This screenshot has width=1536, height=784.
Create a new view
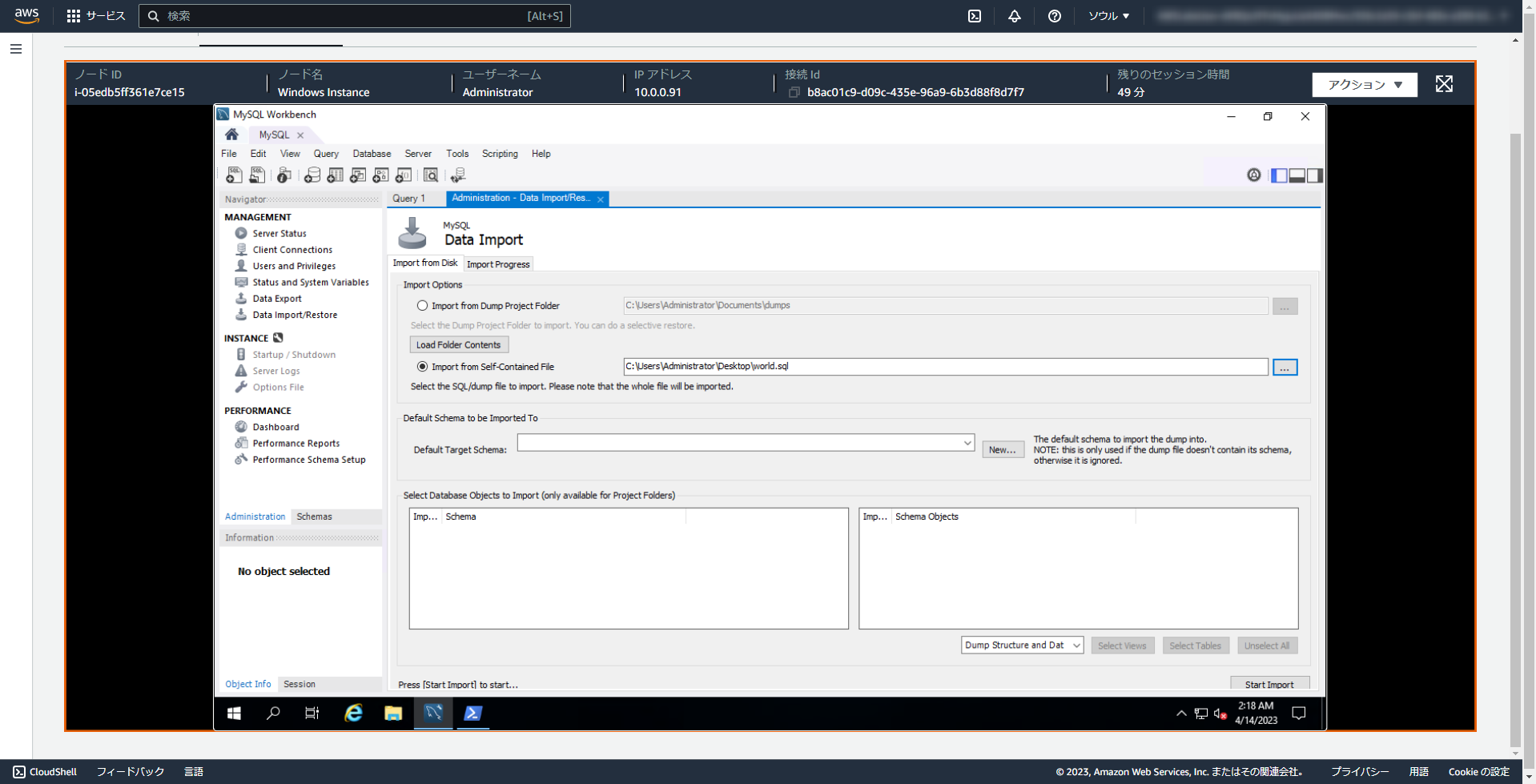(x=358, y=175)
